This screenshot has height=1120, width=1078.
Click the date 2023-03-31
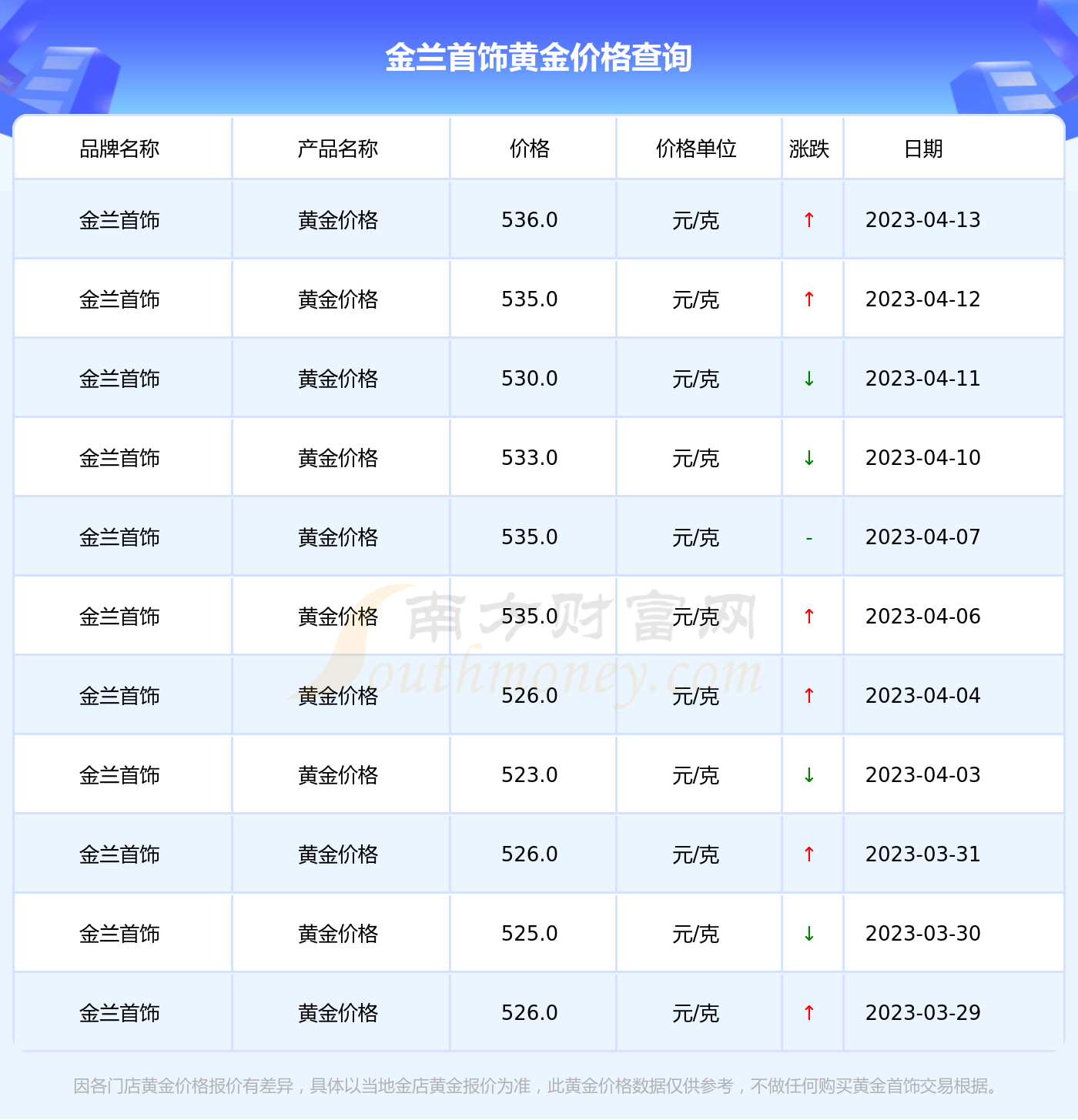coord(923,854)
